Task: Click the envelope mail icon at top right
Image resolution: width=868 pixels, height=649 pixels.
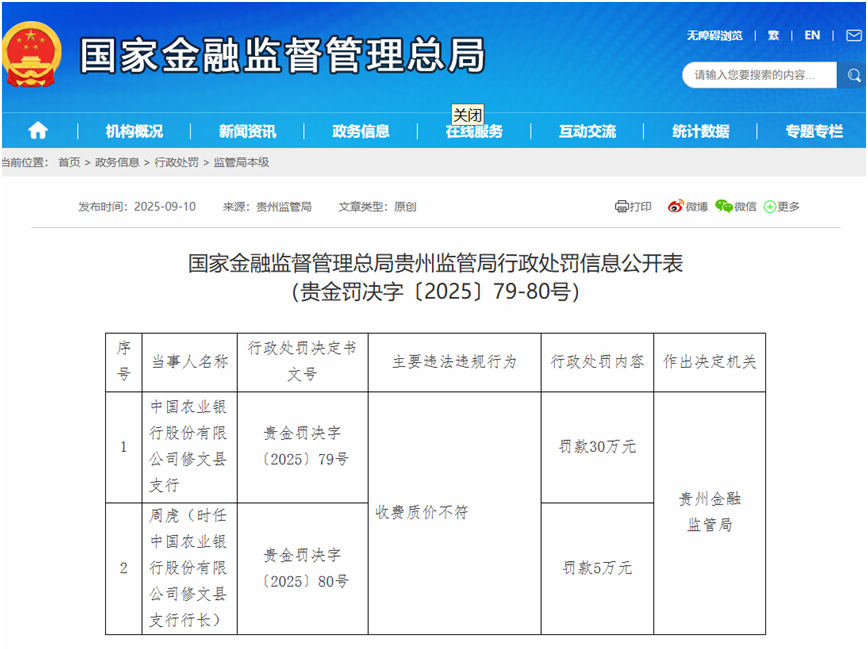Action: (855, 34)
